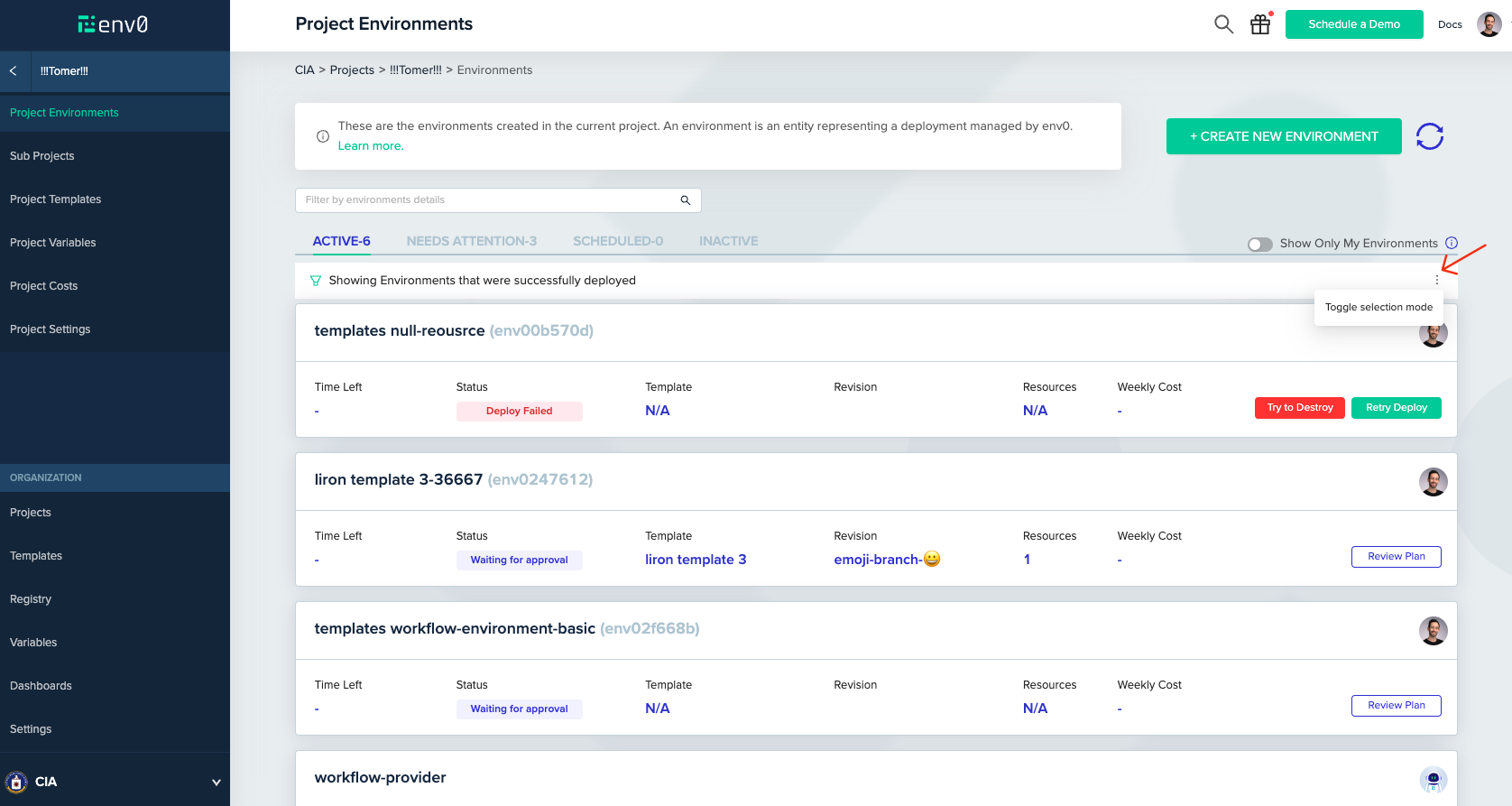The height and width of the screenshot is (806, 1512).
Task: Open Project Variables in the sidebar
Action: pyautogui.click(x=53, y=243)
